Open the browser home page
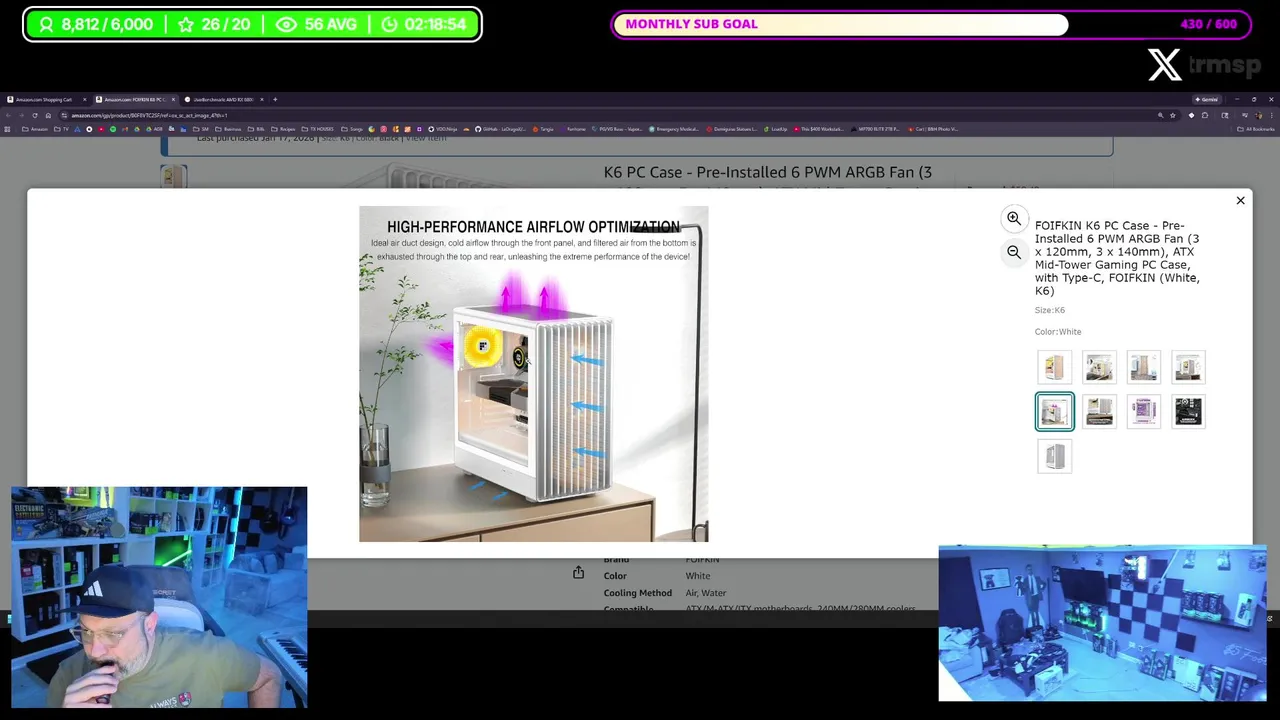Image resolution: width=1280 pixels, height=720 pixels. click(48, 115)
